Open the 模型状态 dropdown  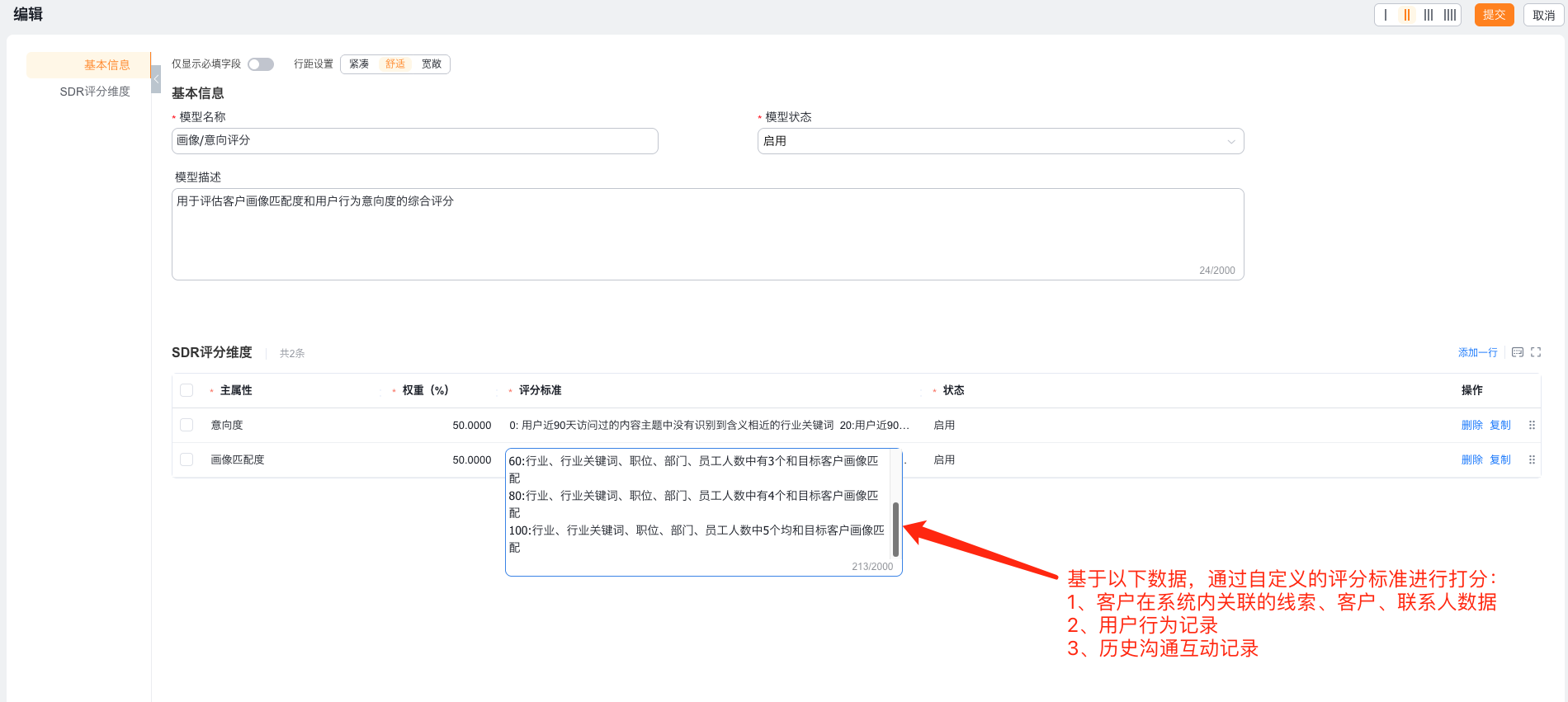coord(1000,141)
